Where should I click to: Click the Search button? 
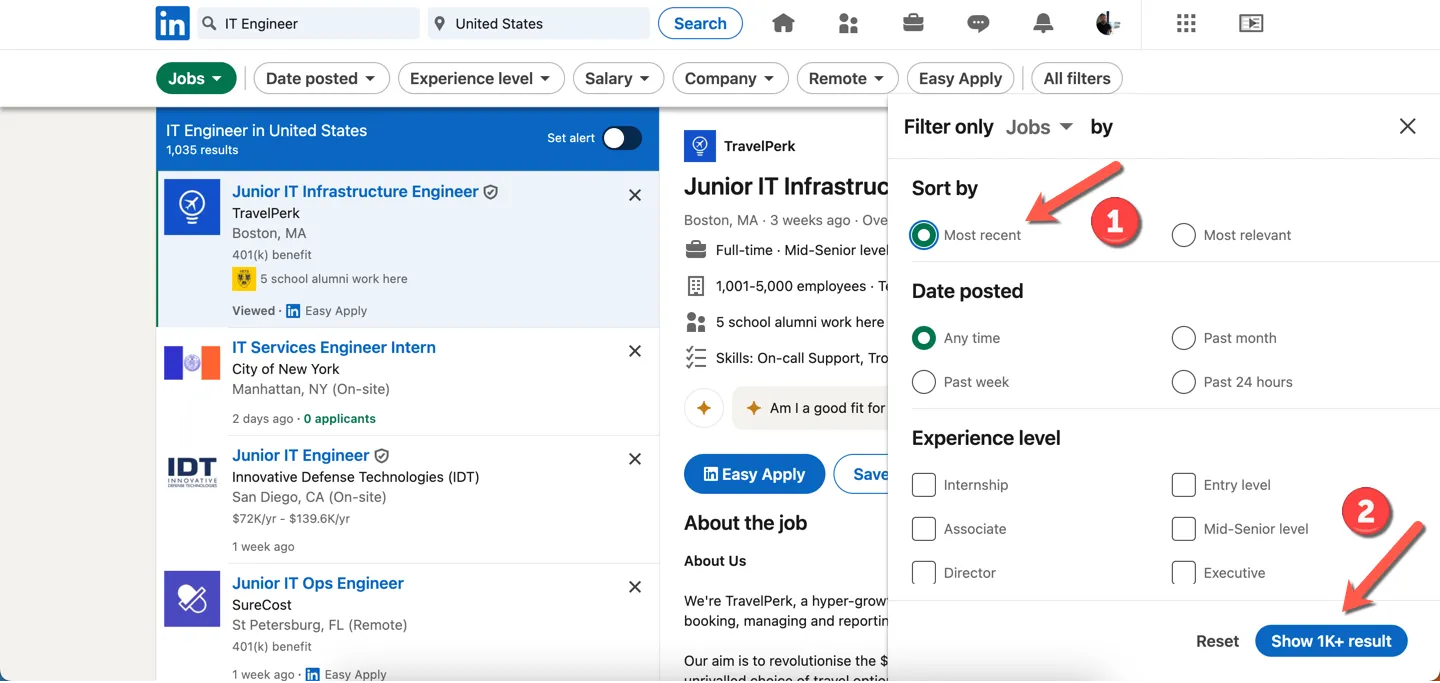pos(700,23)
